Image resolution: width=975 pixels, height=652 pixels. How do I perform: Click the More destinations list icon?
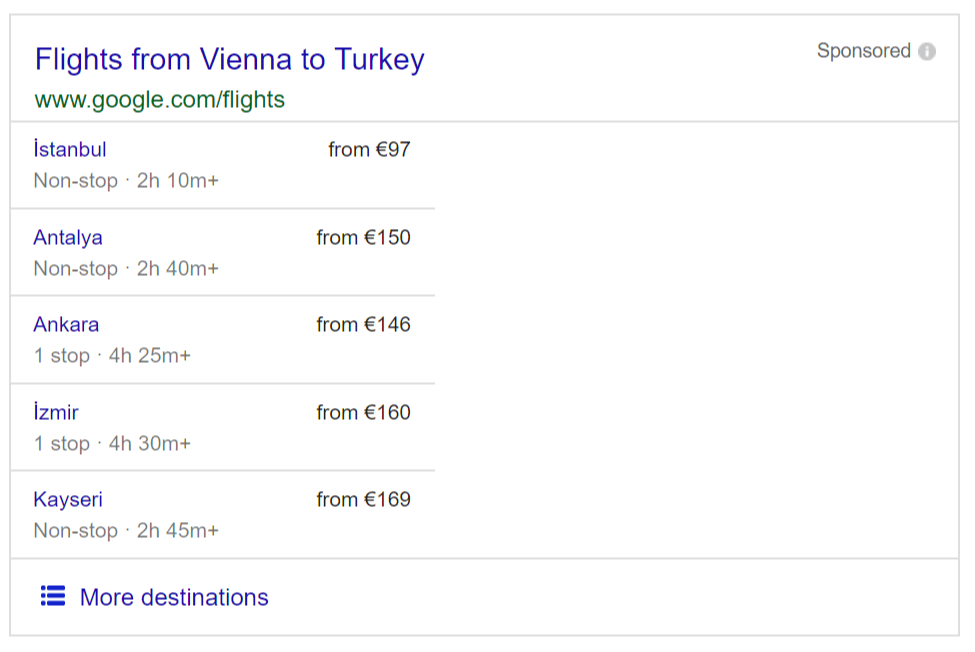pyautogui.click(x=53, y=595)
